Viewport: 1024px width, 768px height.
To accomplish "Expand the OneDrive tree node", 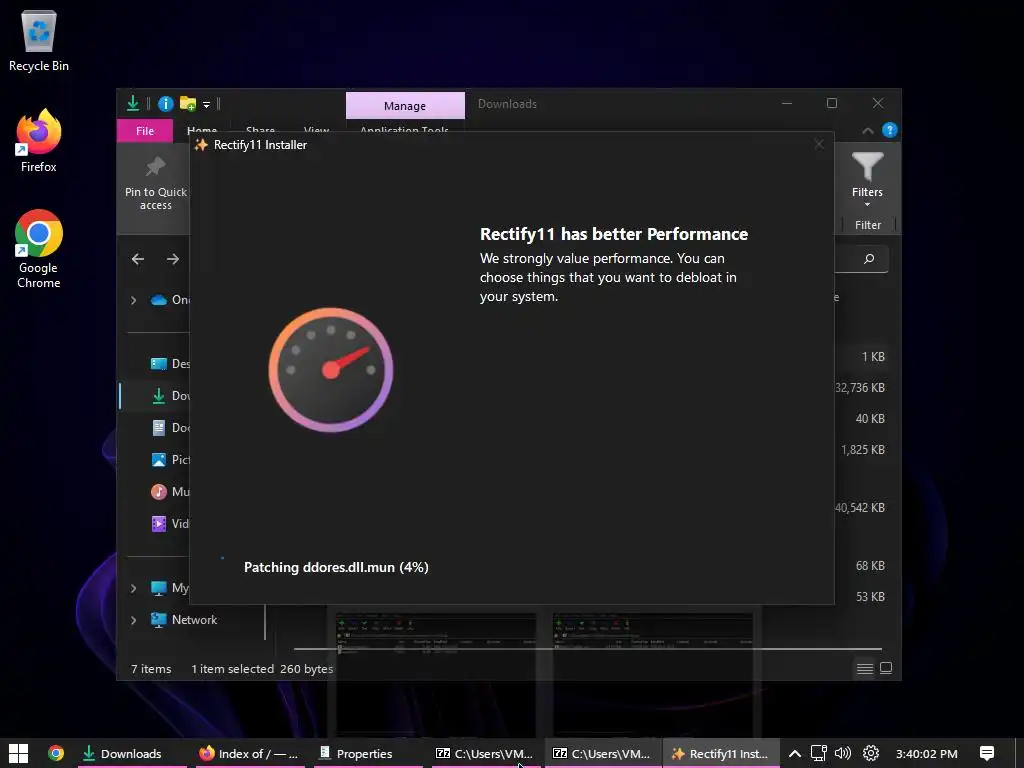I will pos(133,300).
